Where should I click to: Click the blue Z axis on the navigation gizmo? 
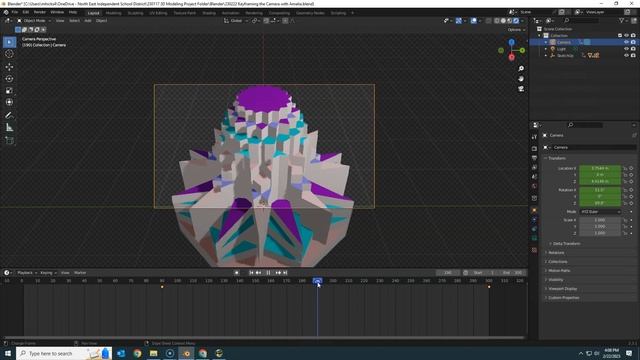click(x=511, y=42)
